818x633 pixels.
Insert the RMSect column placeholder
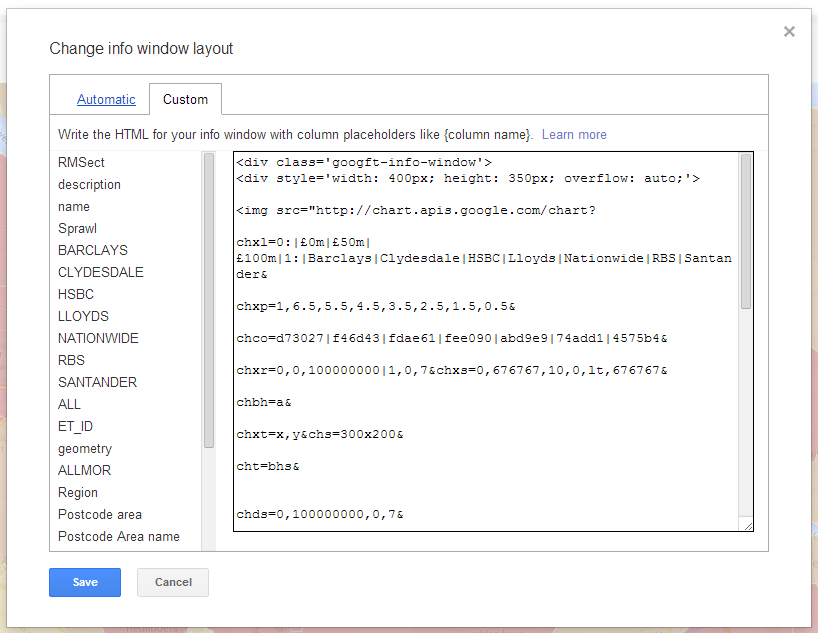(x=81, y=163)
